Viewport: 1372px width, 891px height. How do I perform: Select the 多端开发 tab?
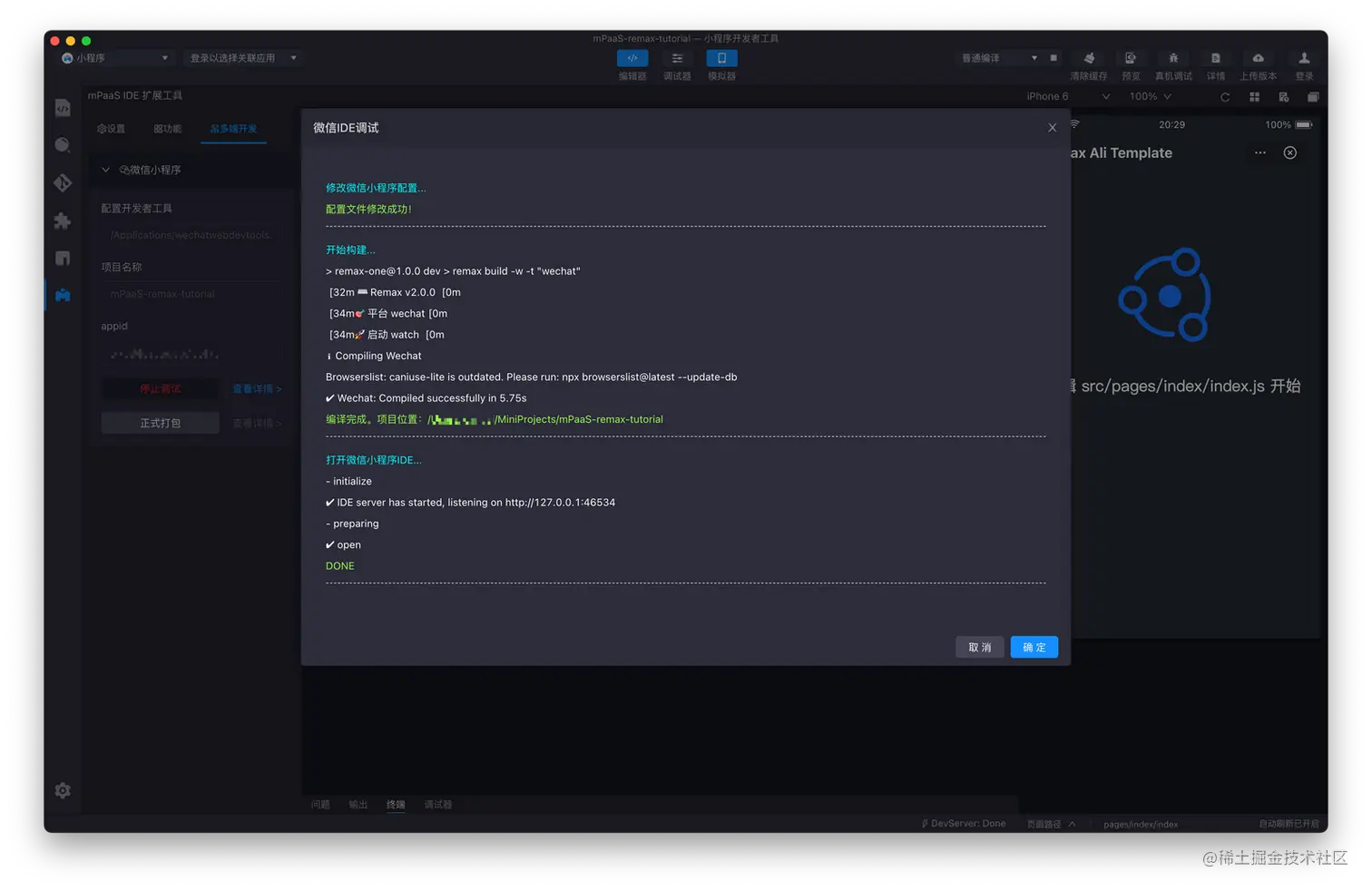click(233, 129)
